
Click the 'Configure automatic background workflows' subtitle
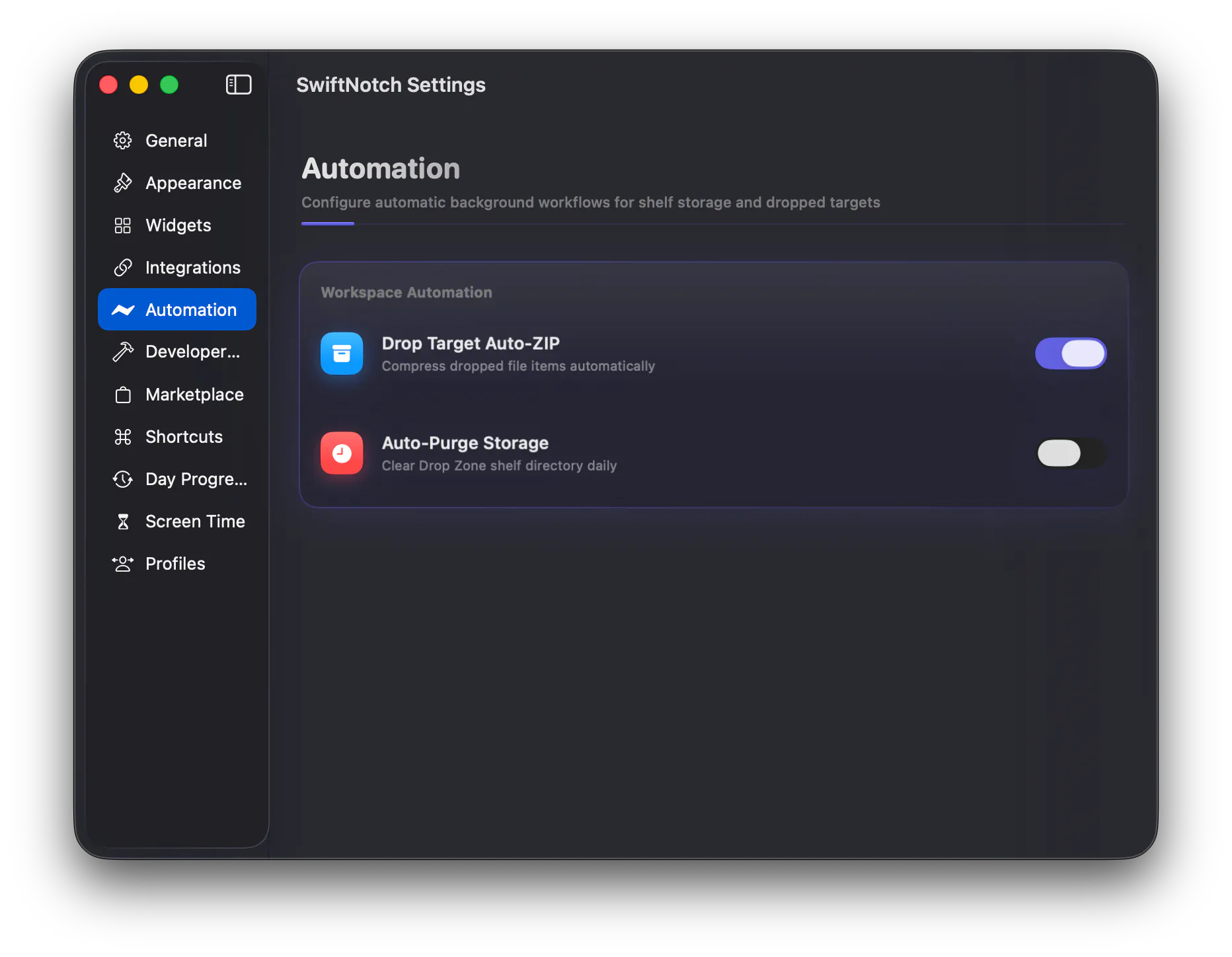click(591, 202)
